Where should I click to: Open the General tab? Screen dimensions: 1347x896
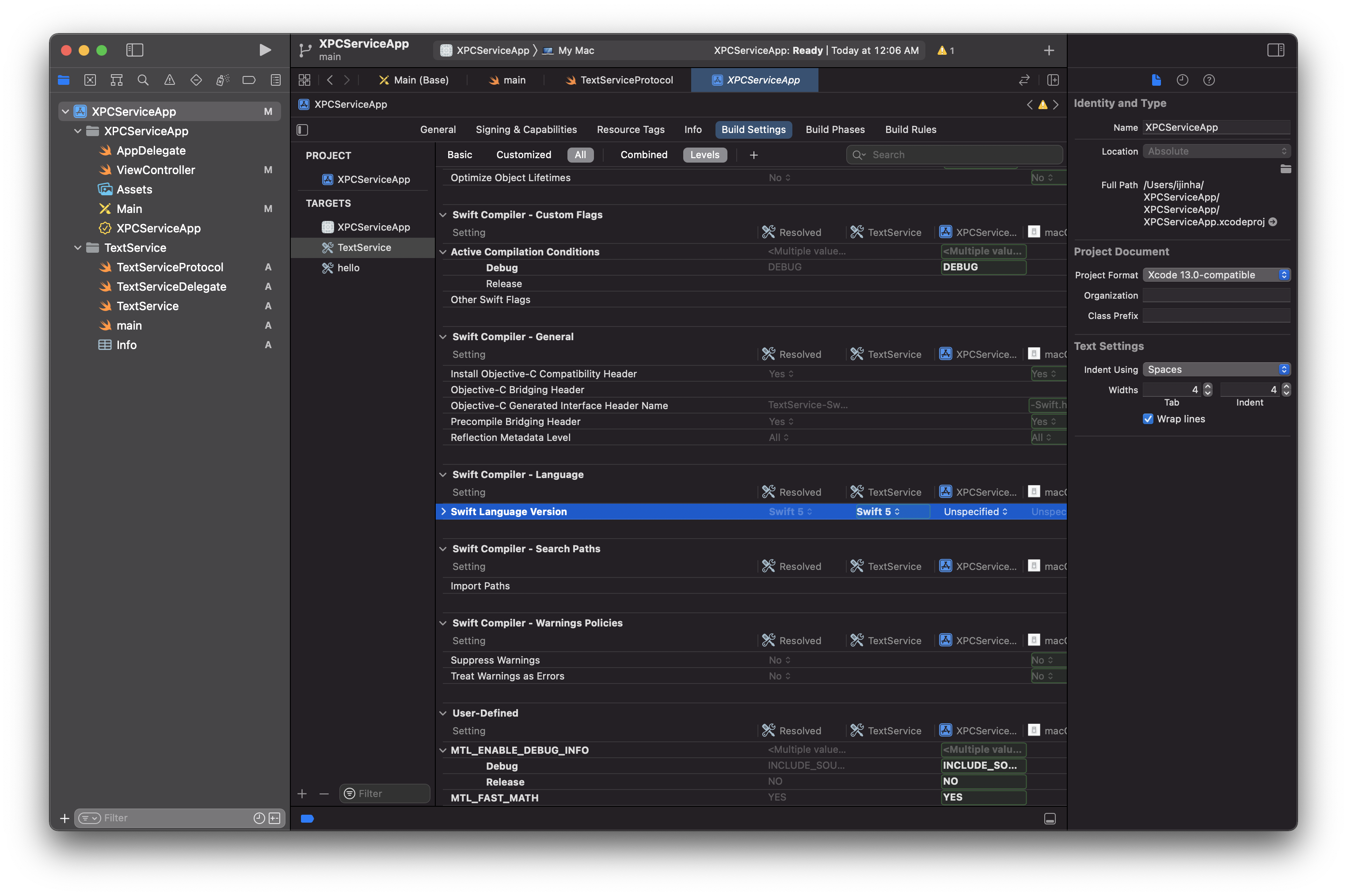point(438,130)
